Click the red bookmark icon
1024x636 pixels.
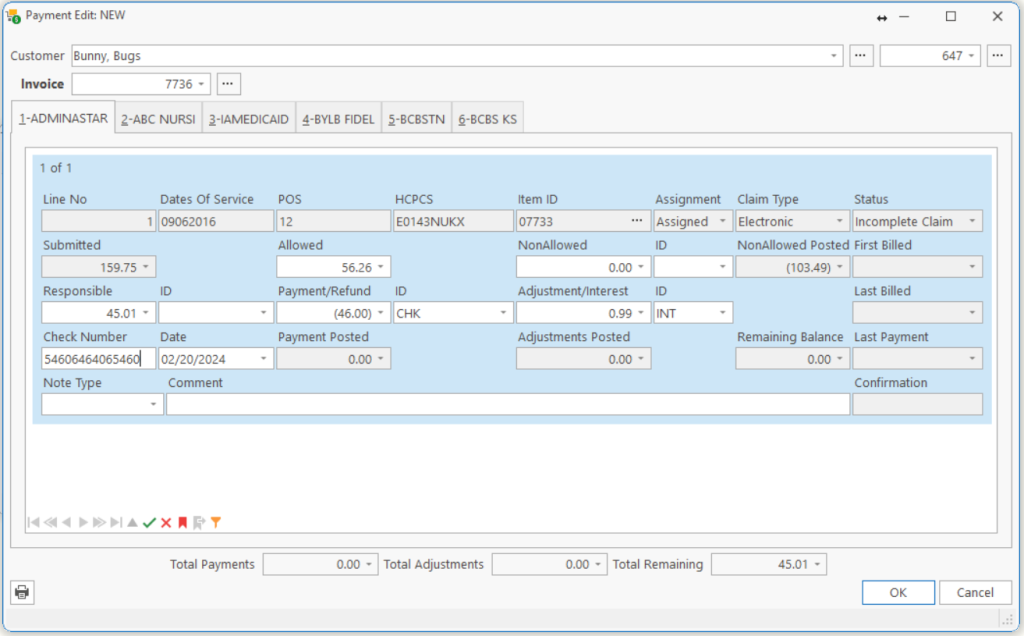coord(183,522)
